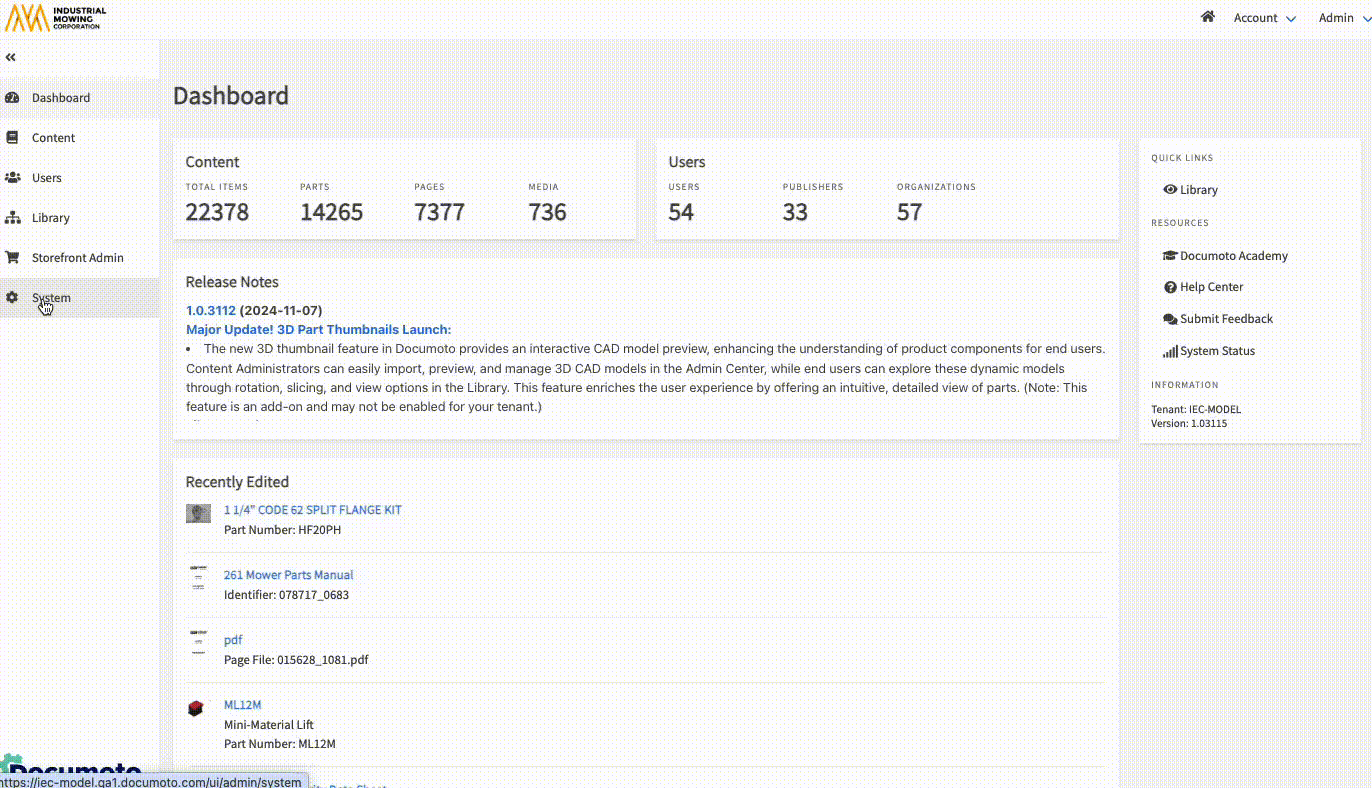Open the Account dropdown menu

pos(1264,18)
